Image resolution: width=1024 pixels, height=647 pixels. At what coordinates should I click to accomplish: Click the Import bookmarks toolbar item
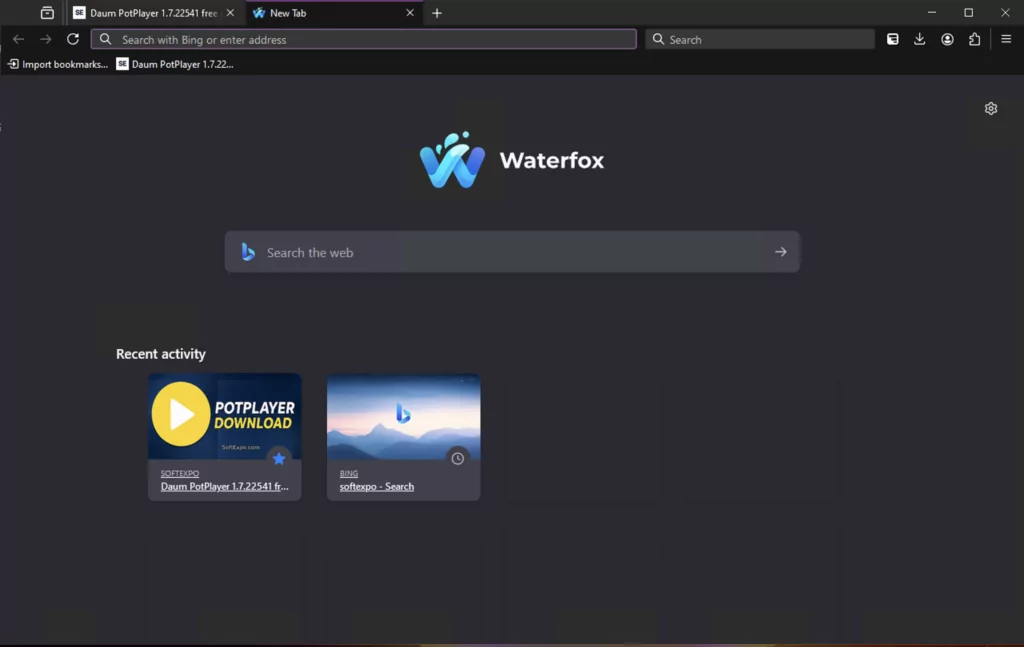tap(56, 63)
